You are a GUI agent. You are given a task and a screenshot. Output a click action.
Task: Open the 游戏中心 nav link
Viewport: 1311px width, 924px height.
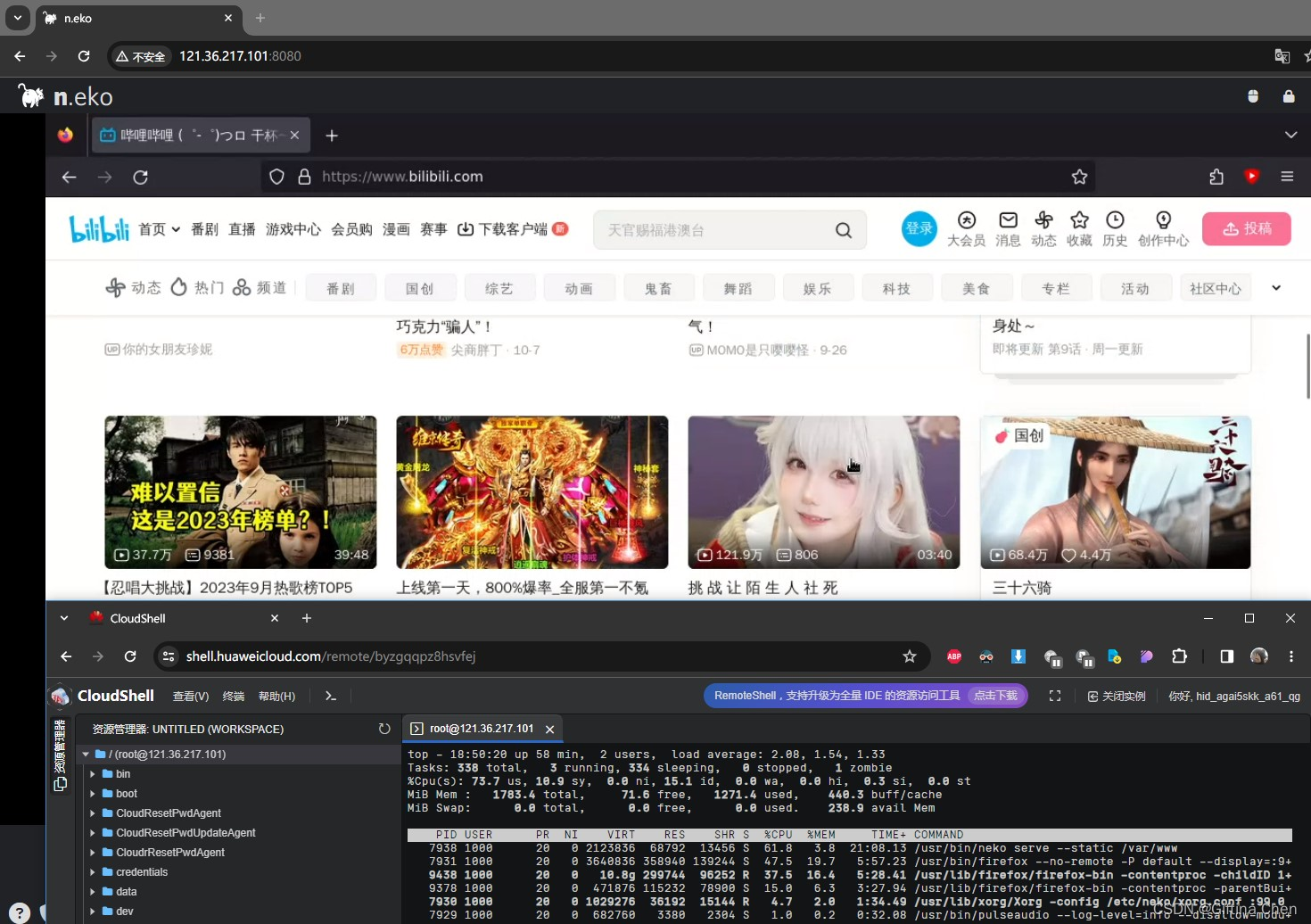[293, 229]
